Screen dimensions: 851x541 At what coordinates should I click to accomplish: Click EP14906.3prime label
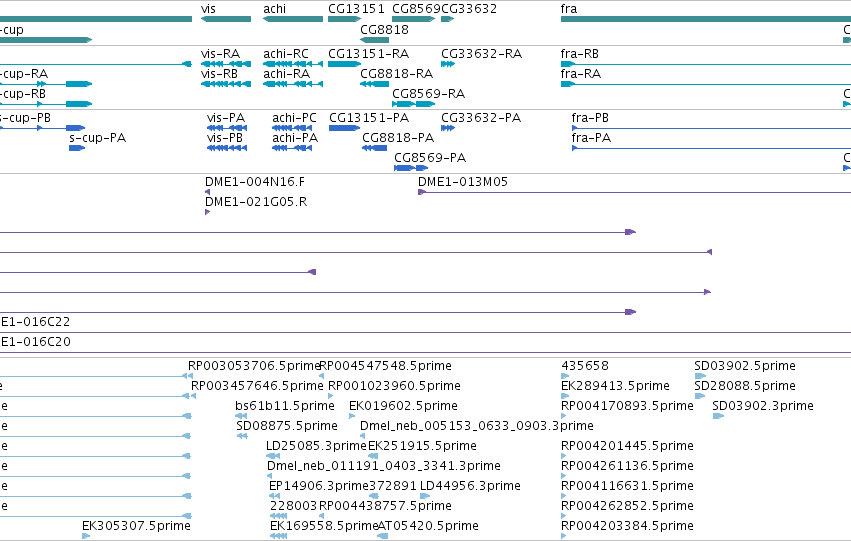tap(319, 486)
